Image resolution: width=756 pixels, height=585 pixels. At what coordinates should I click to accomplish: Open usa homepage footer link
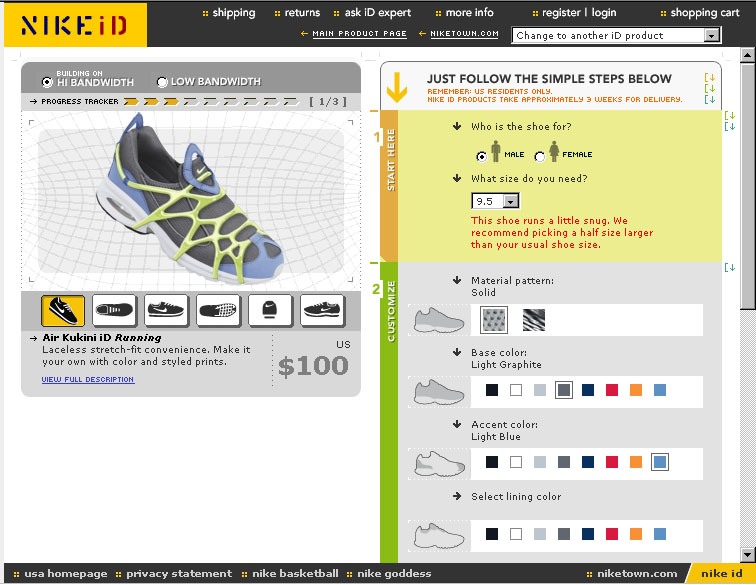coord(66,573)
